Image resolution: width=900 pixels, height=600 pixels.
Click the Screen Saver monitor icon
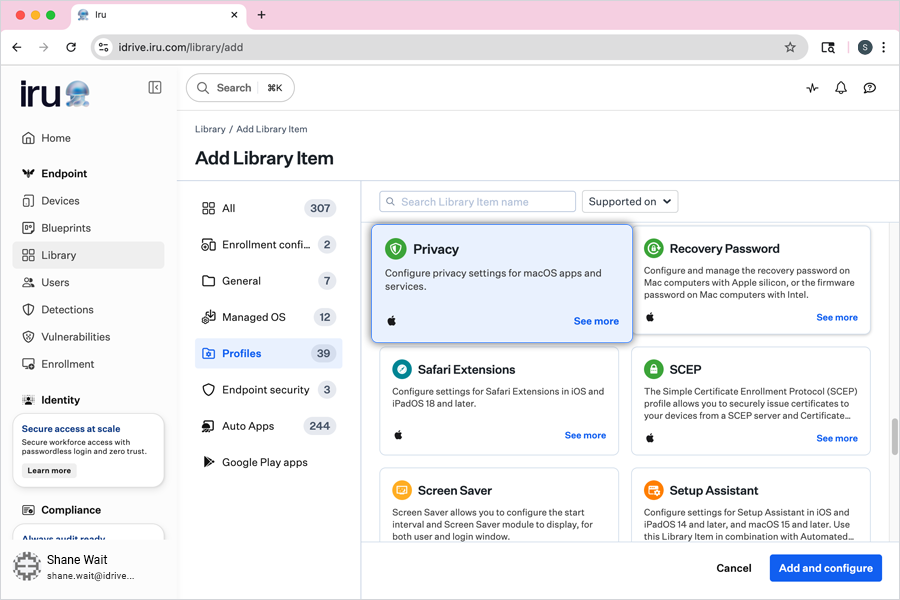(402, 491)
